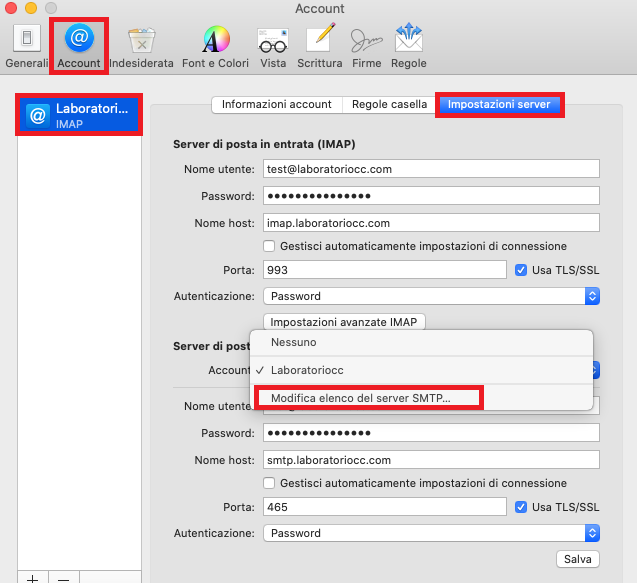
Task: Click the IMAP Nome host field
Action: point(430,223)
